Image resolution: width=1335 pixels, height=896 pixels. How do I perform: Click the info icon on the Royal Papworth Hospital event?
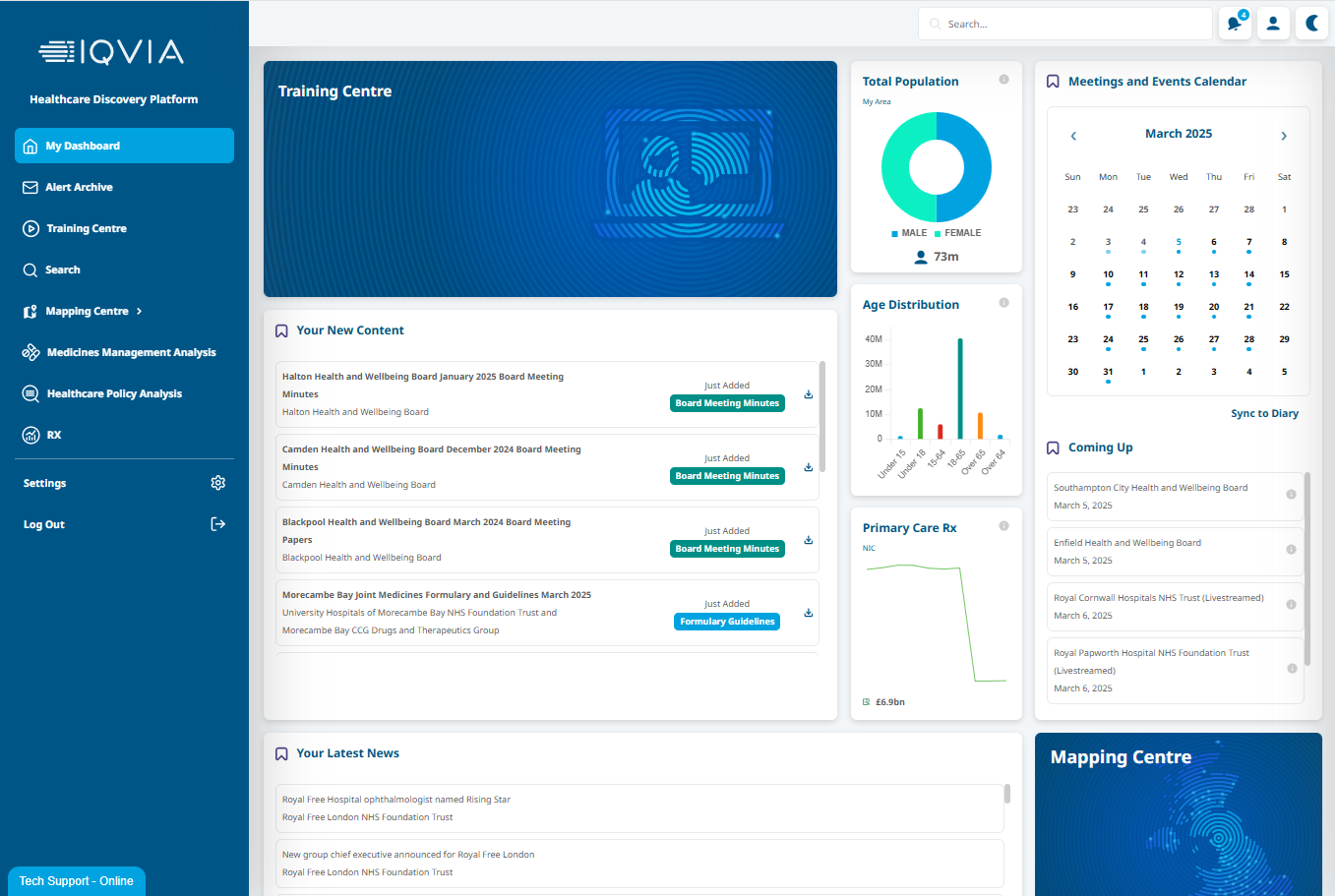(x=1292, y=669)
